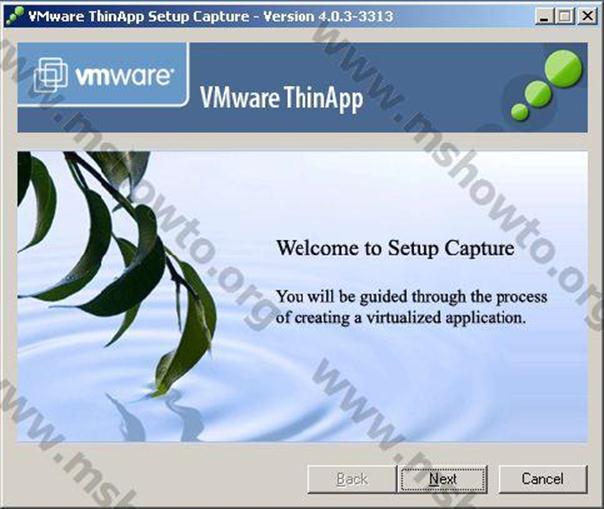Open the system menu icon in title bar

point(12,16)
